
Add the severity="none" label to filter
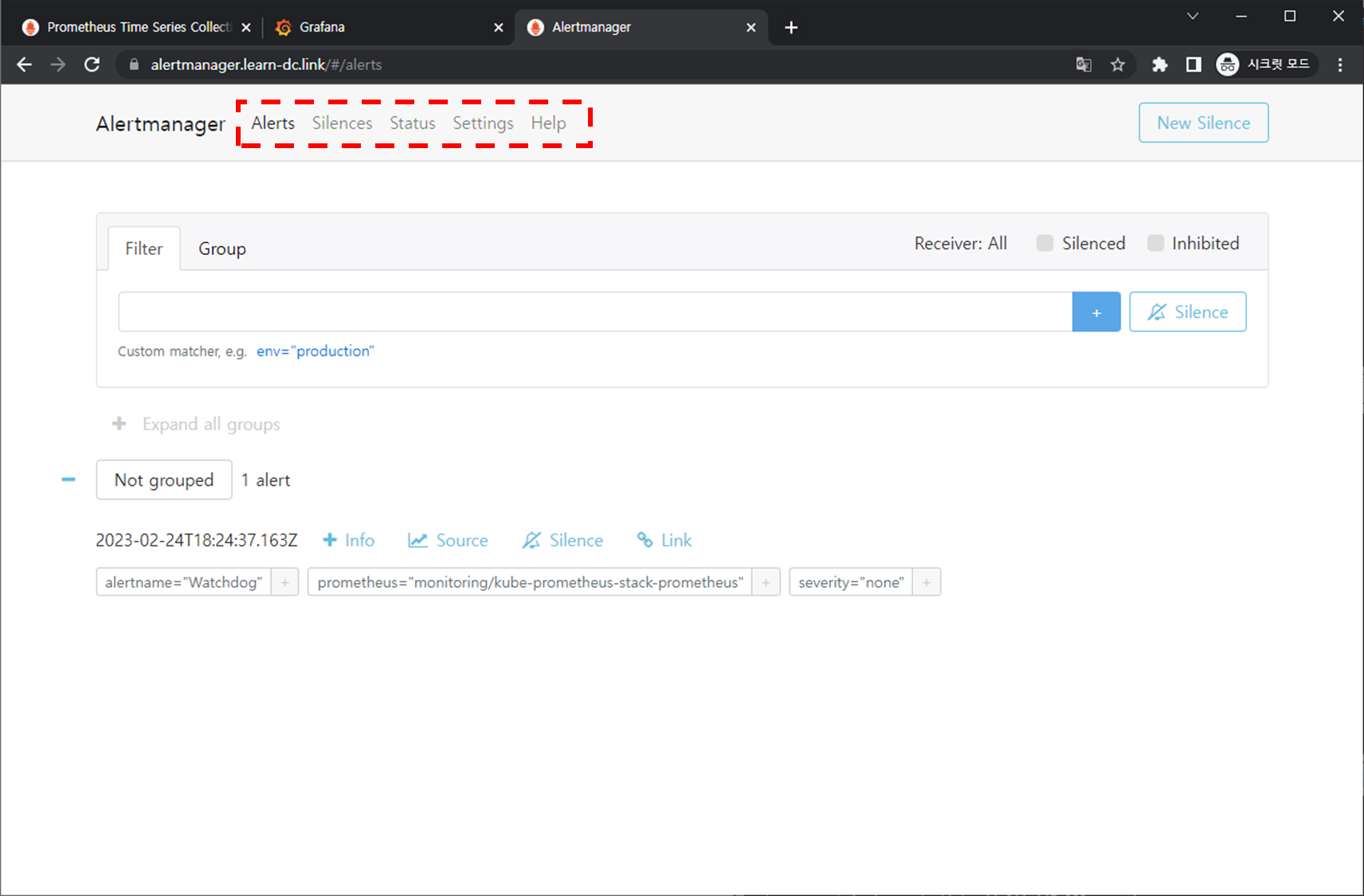[926, 582]
